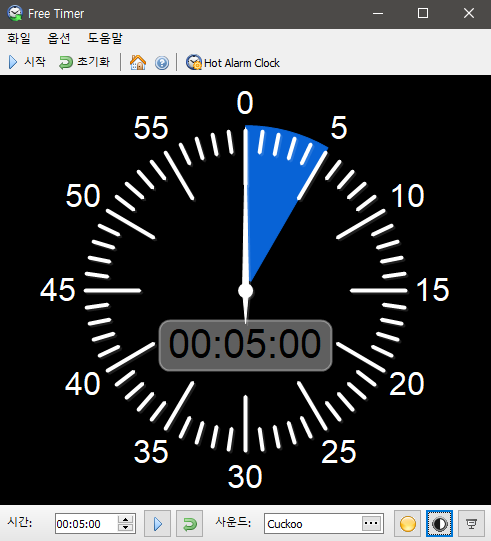Open the 옵션 menu
Screen dimensions: 491x541
pos(59,38)
